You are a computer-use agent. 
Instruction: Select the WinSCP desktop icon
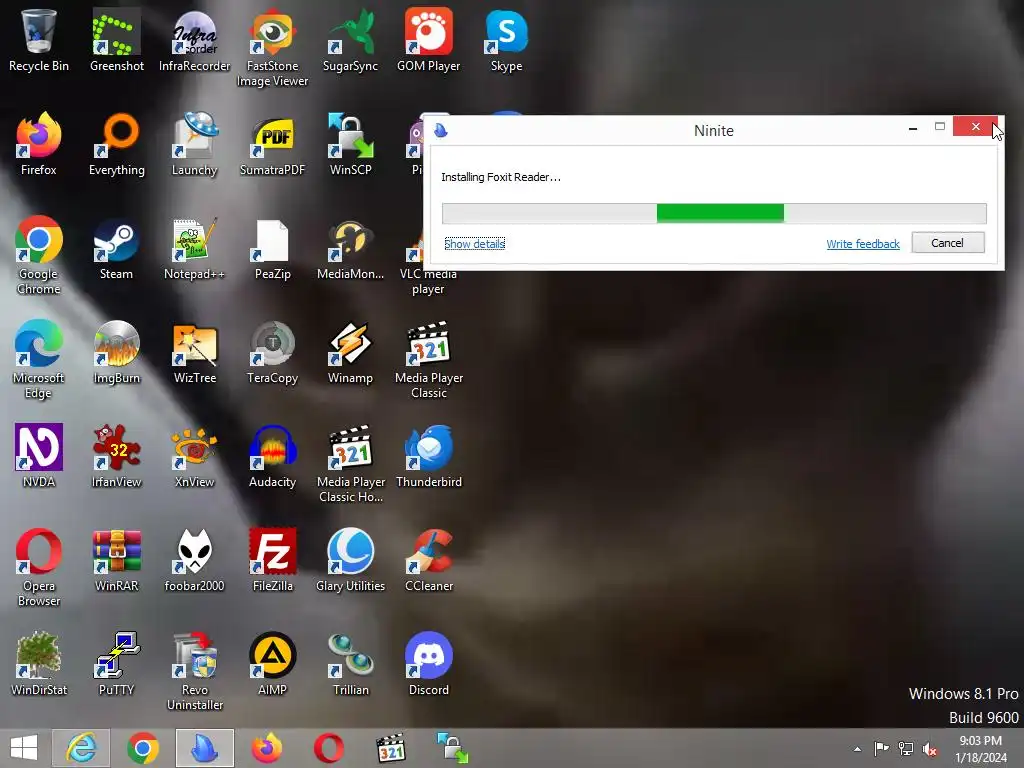click(351, 144)
